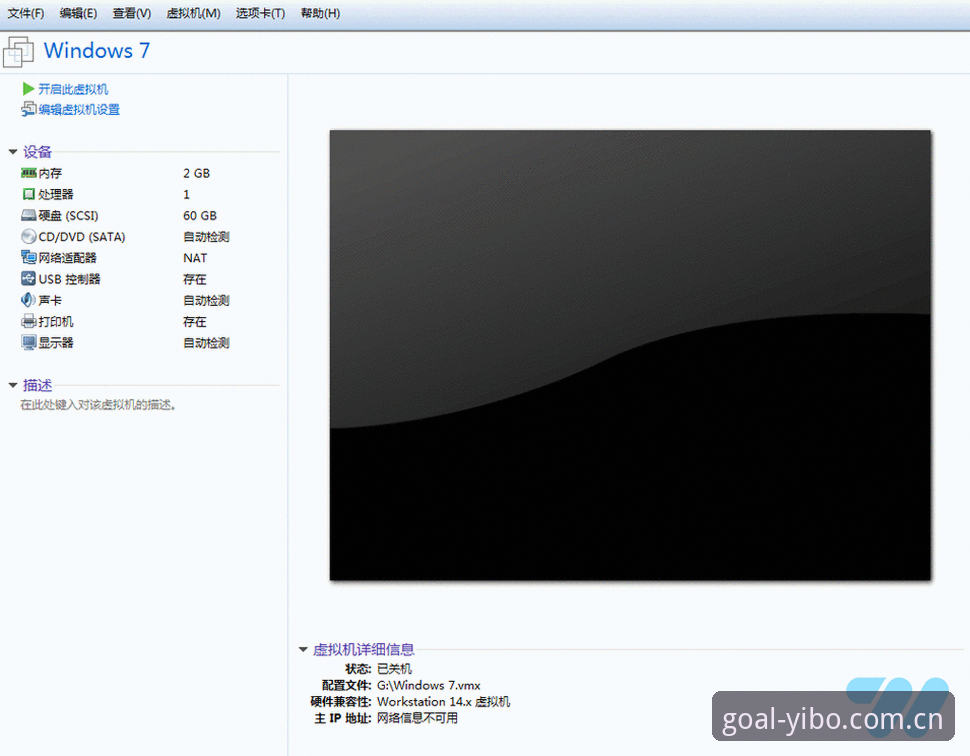Click the CD/DVD (SATA) disc icon

tap(28, 236)
